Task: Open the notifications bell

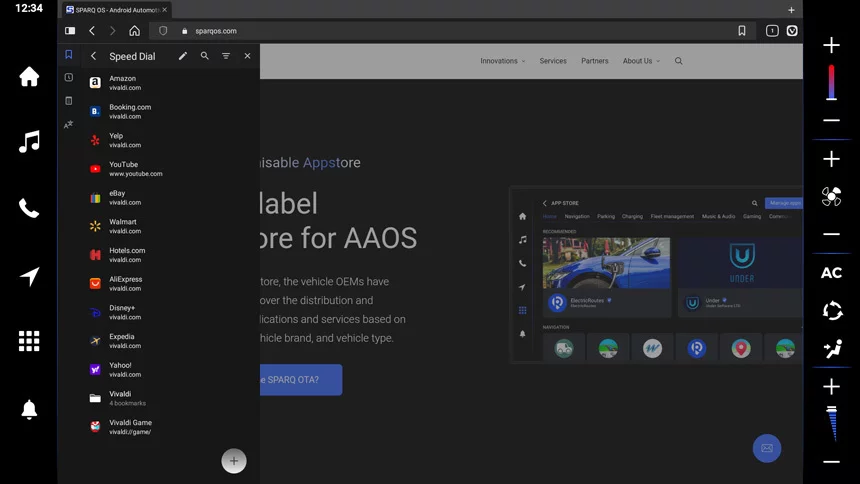Action: click(29, 409)
